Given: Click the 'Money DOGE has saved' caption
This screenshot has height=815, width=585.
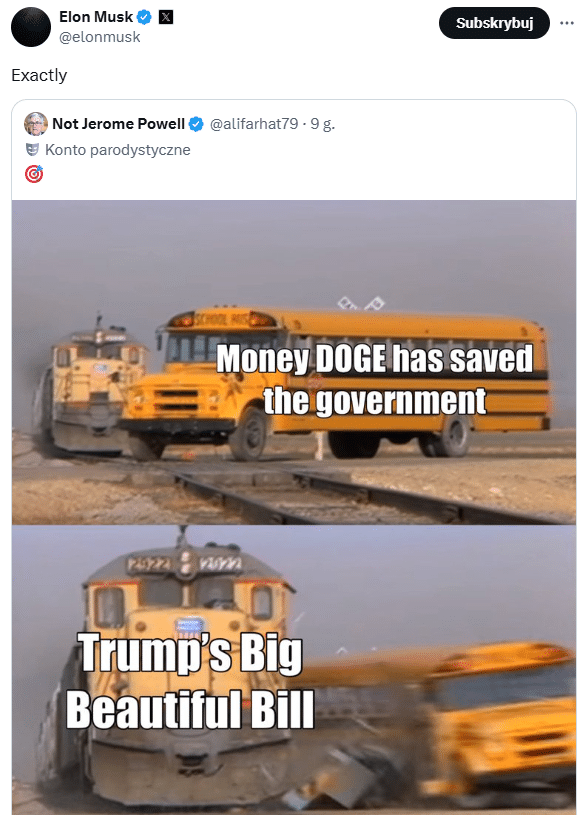Looking at the screenshot, I should [375, 359].
